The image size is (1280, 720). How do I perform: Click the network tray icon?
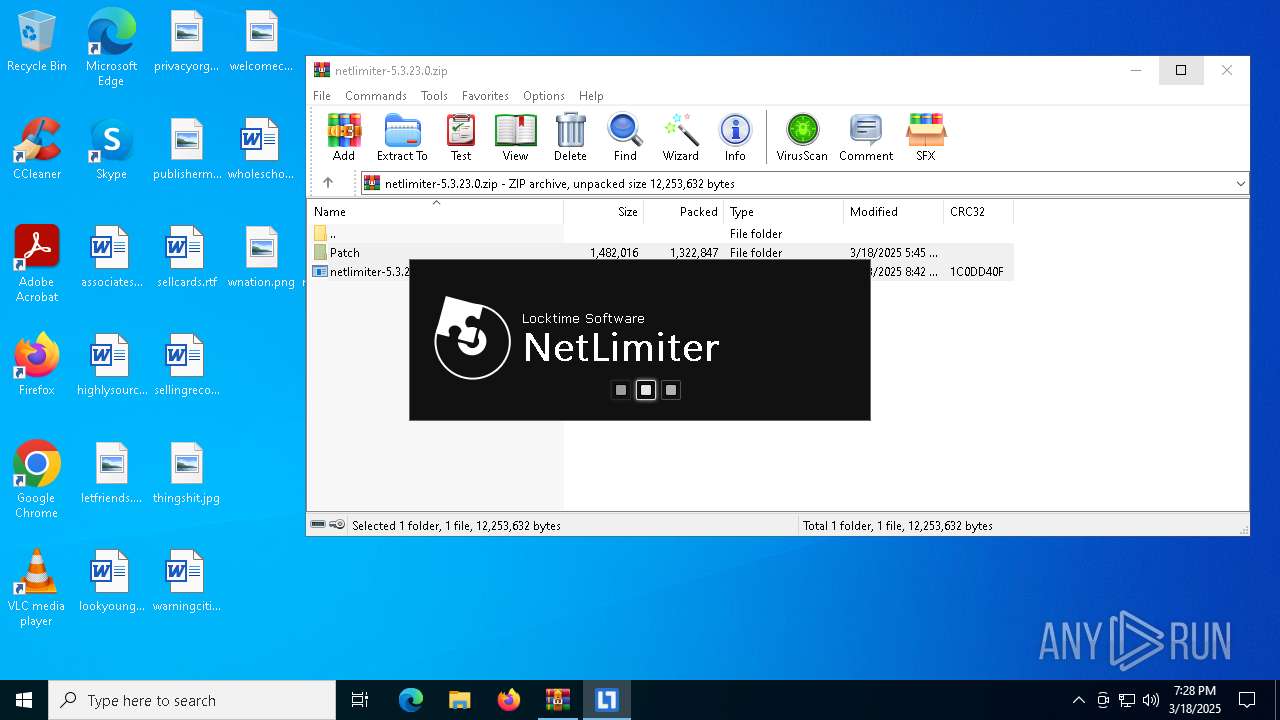(1127, 700)
